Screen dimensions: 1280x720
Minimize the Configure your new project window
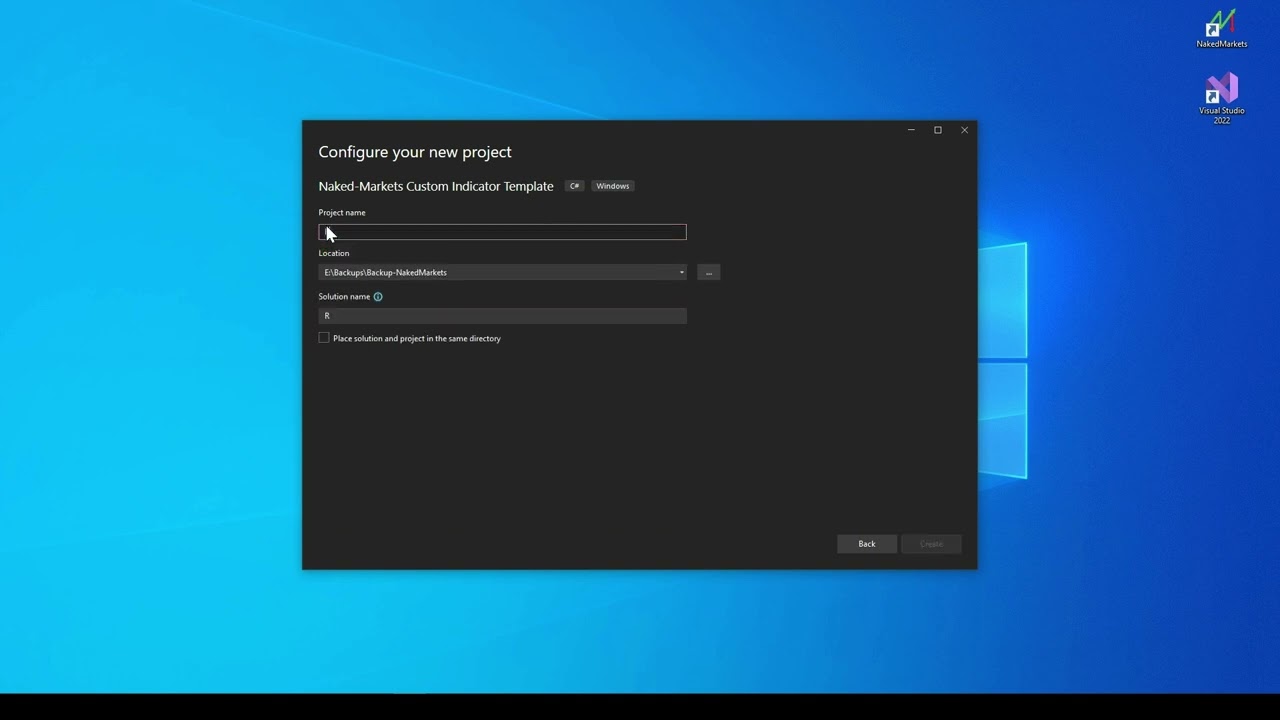click(x=911, y=130)
